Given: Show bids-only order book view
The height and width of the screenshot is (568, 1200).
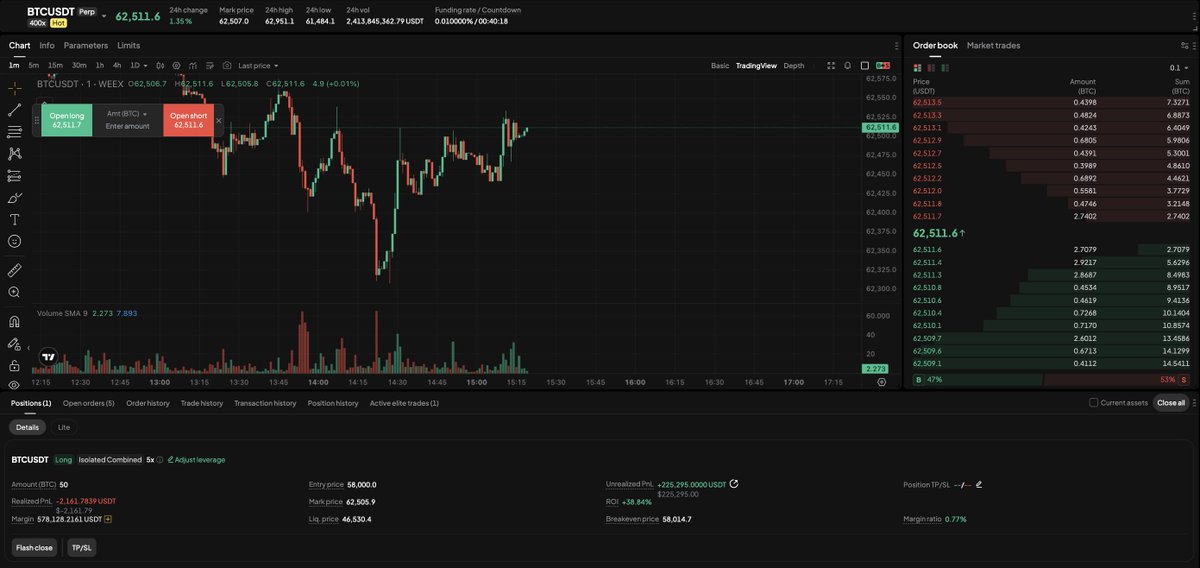Looking at the screenshot, I should click(x=944, y=67).
